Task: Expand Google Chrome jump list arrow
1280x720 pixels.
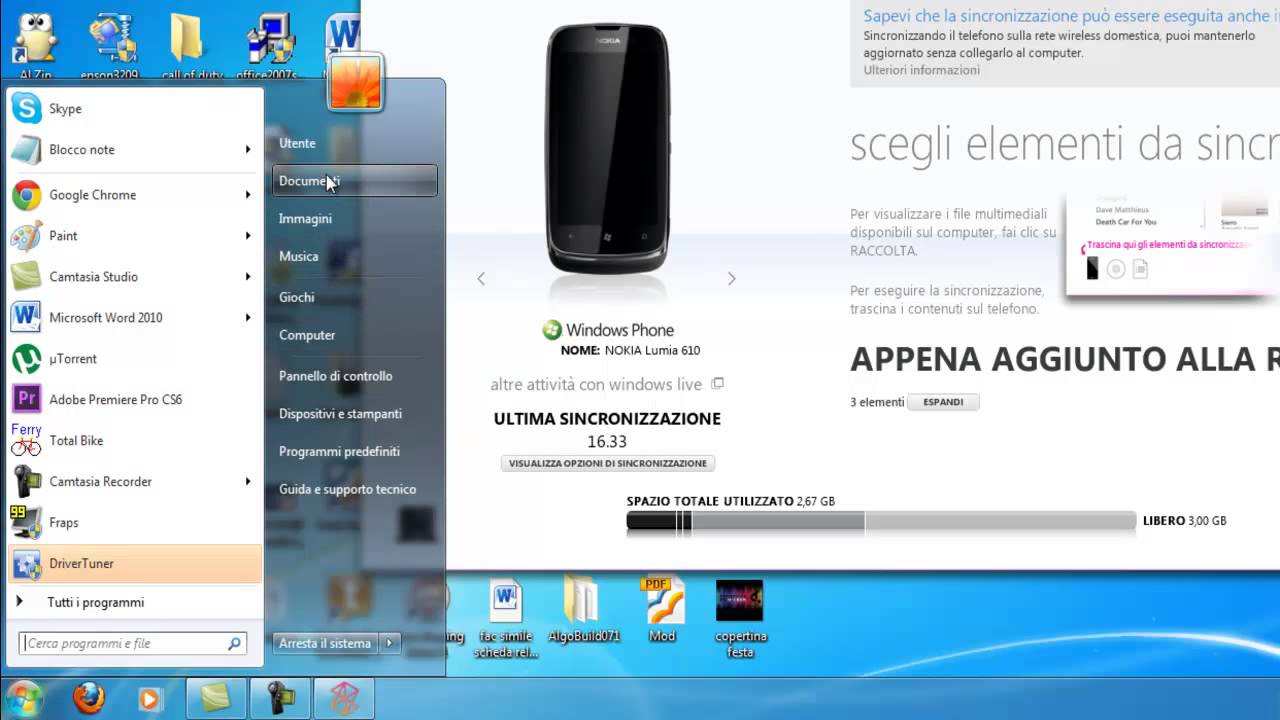Action: coord(247,195)
